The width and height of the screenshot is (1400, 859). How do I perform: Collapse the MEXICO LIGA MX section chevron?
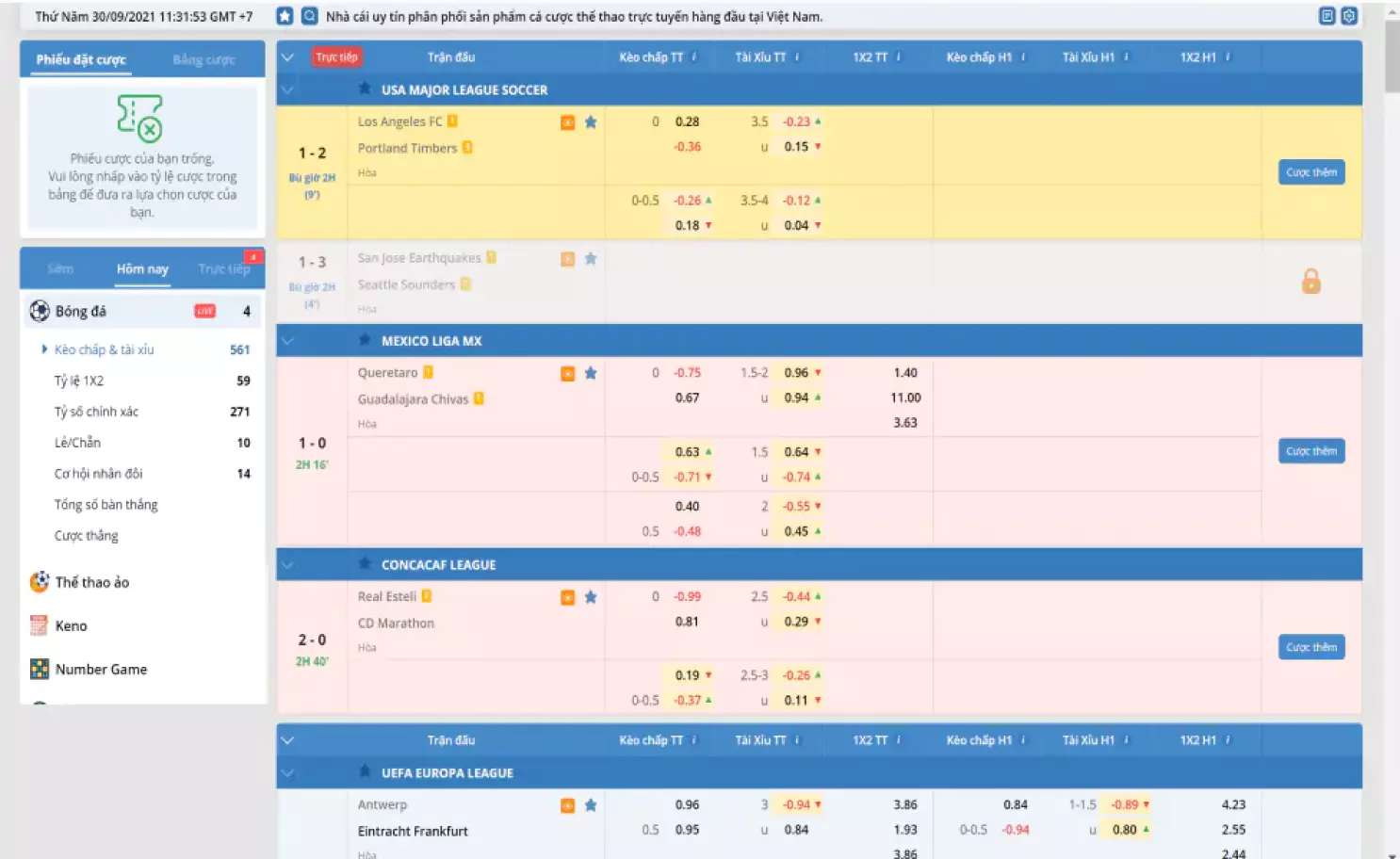tap(287, 340)
